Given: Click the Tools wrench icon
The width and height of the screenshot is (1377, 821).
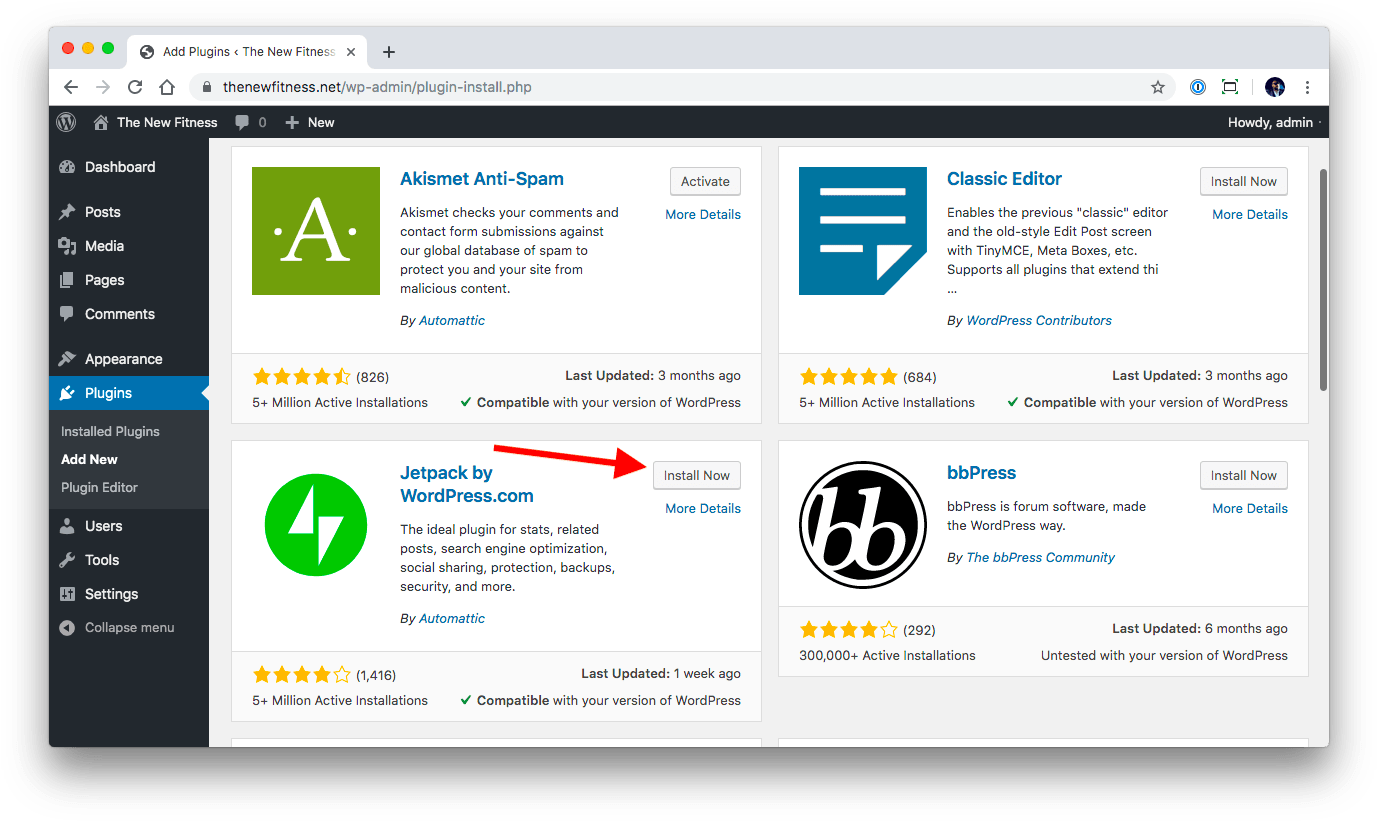Looking at the screenshot, I should pos(67,560).
